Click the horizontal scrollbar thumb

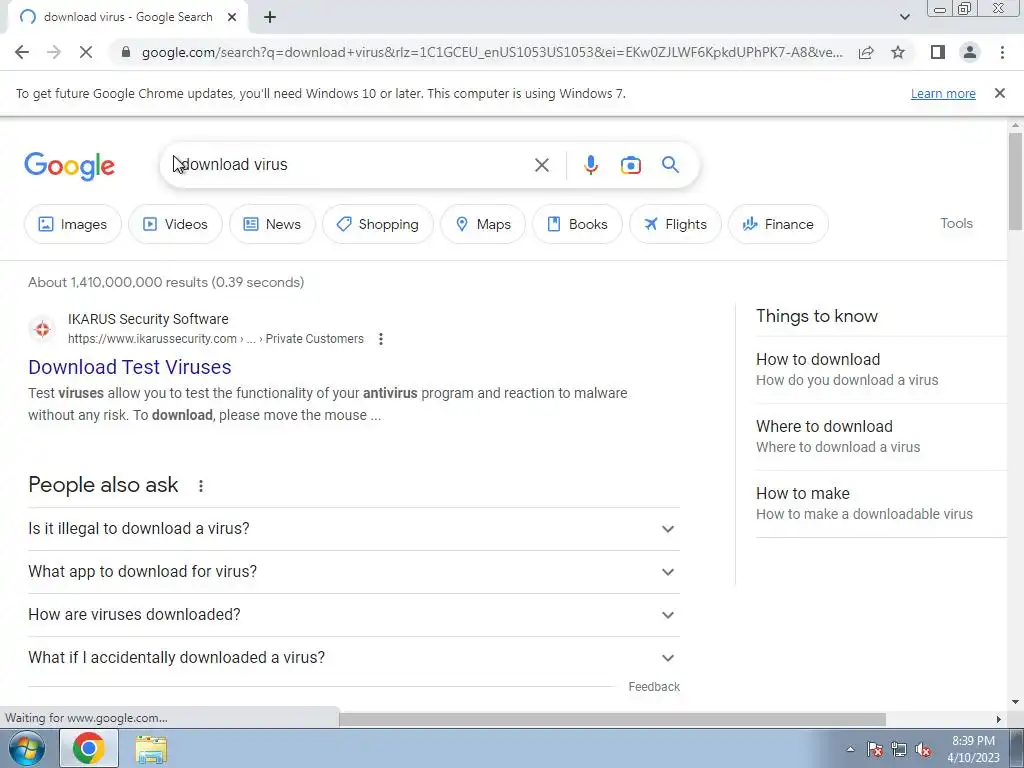coord(612,719)
